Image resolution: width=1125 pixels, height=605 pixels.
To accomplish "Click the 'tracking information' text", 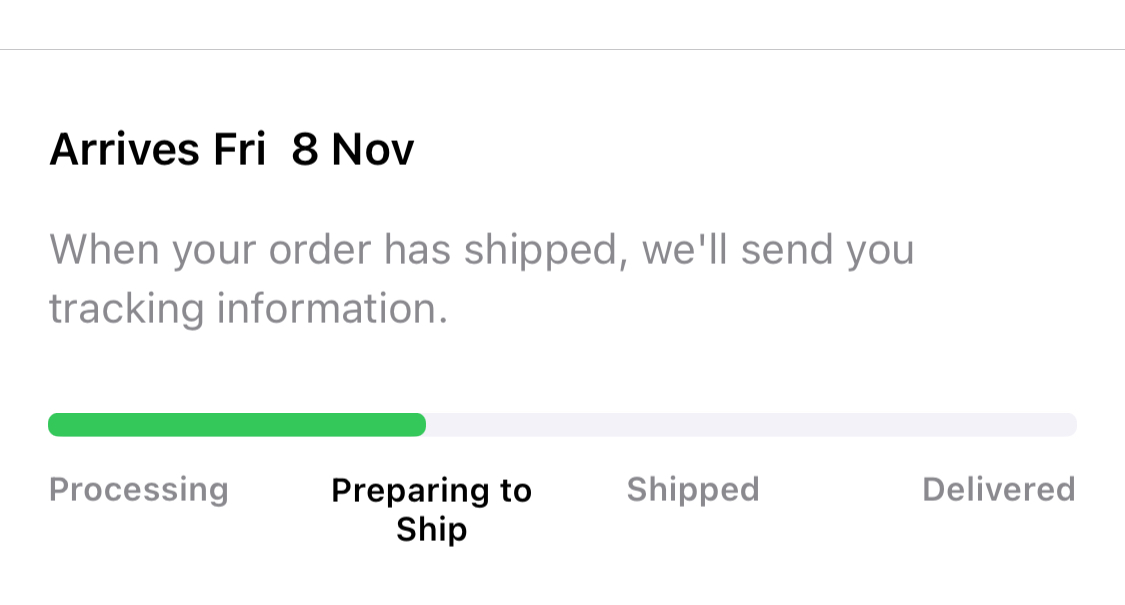I will click(247, 309).
